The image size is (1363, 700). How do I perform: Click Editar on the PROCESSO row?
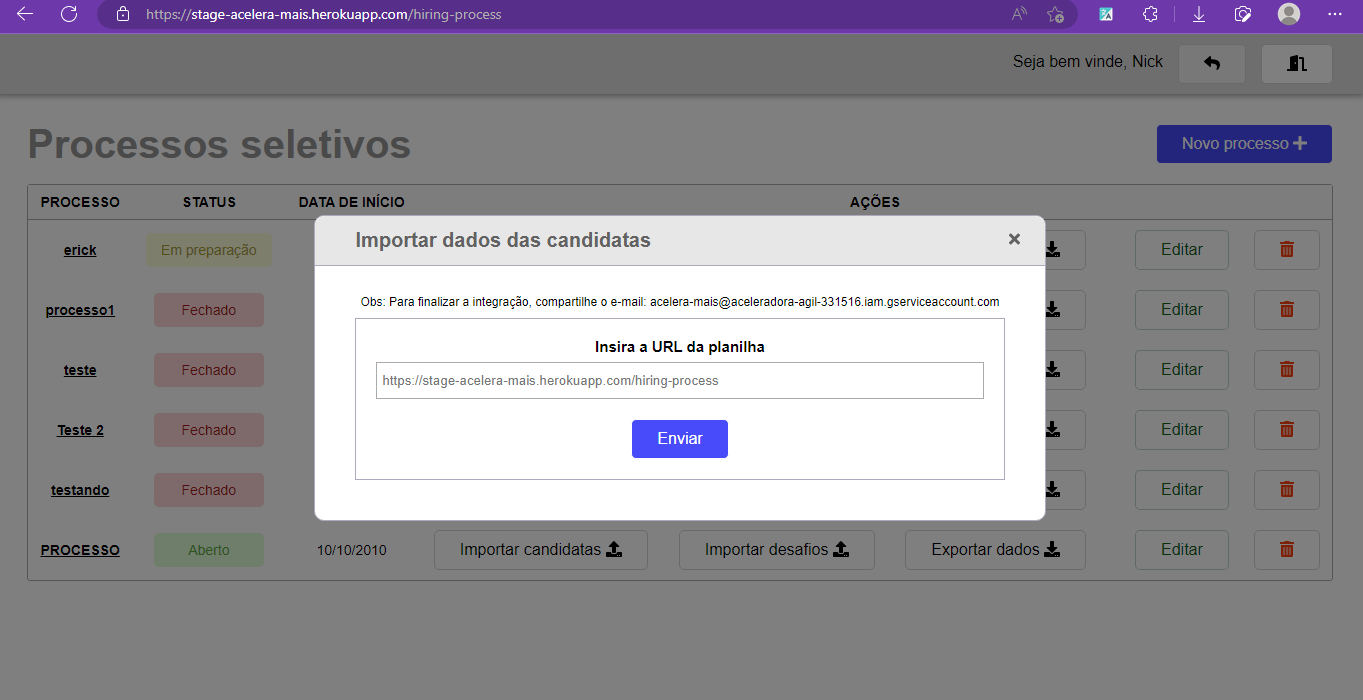point(1181,549)
